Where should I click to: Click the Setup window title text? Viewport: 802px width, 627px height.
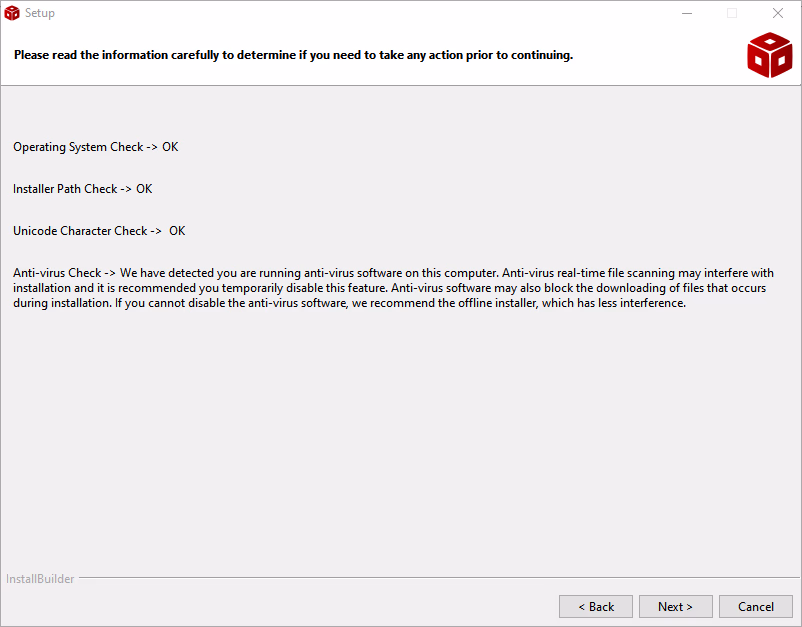pos(40,13)
